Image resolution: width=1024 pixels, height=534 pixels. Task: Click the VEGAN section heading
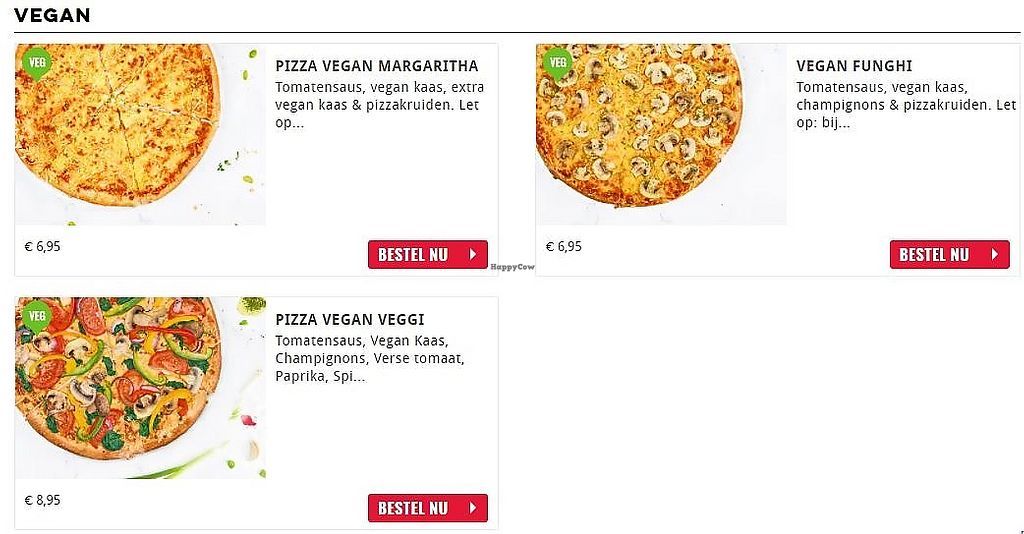point(52,15)
